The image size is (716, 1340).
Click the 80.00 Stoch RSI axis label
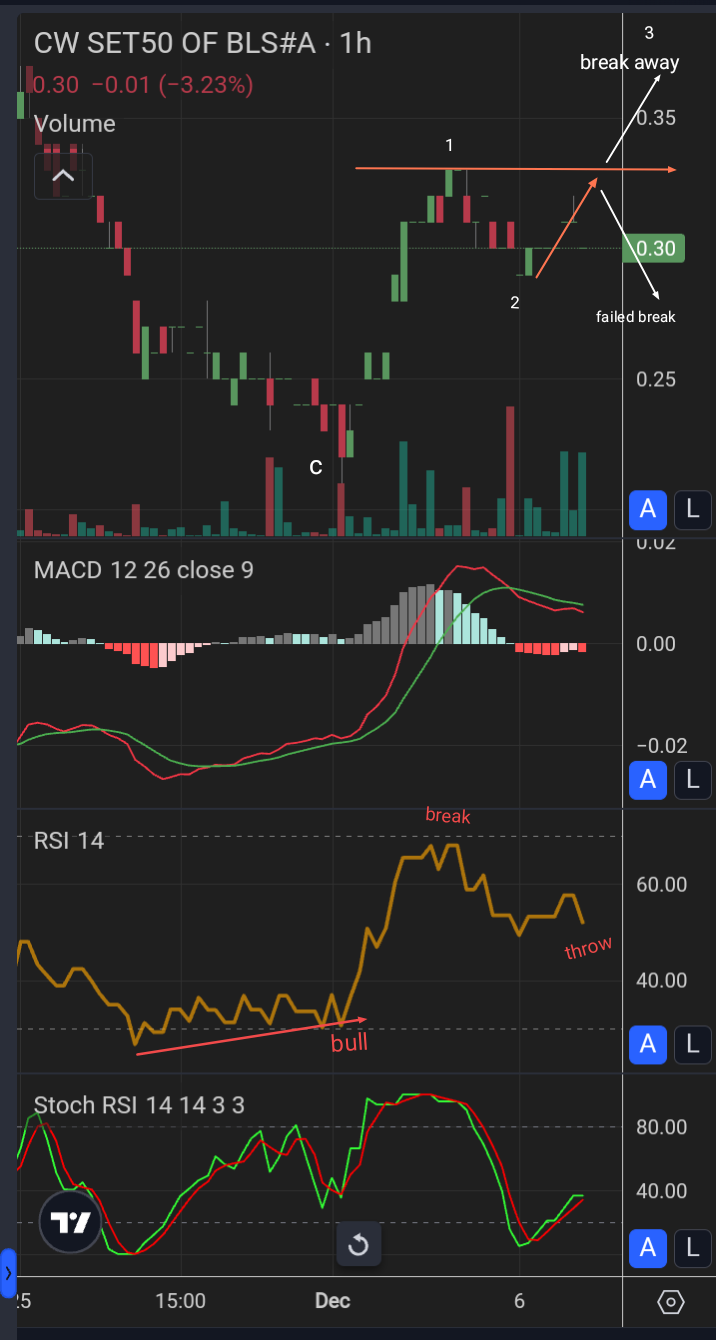coord(662,1127)
